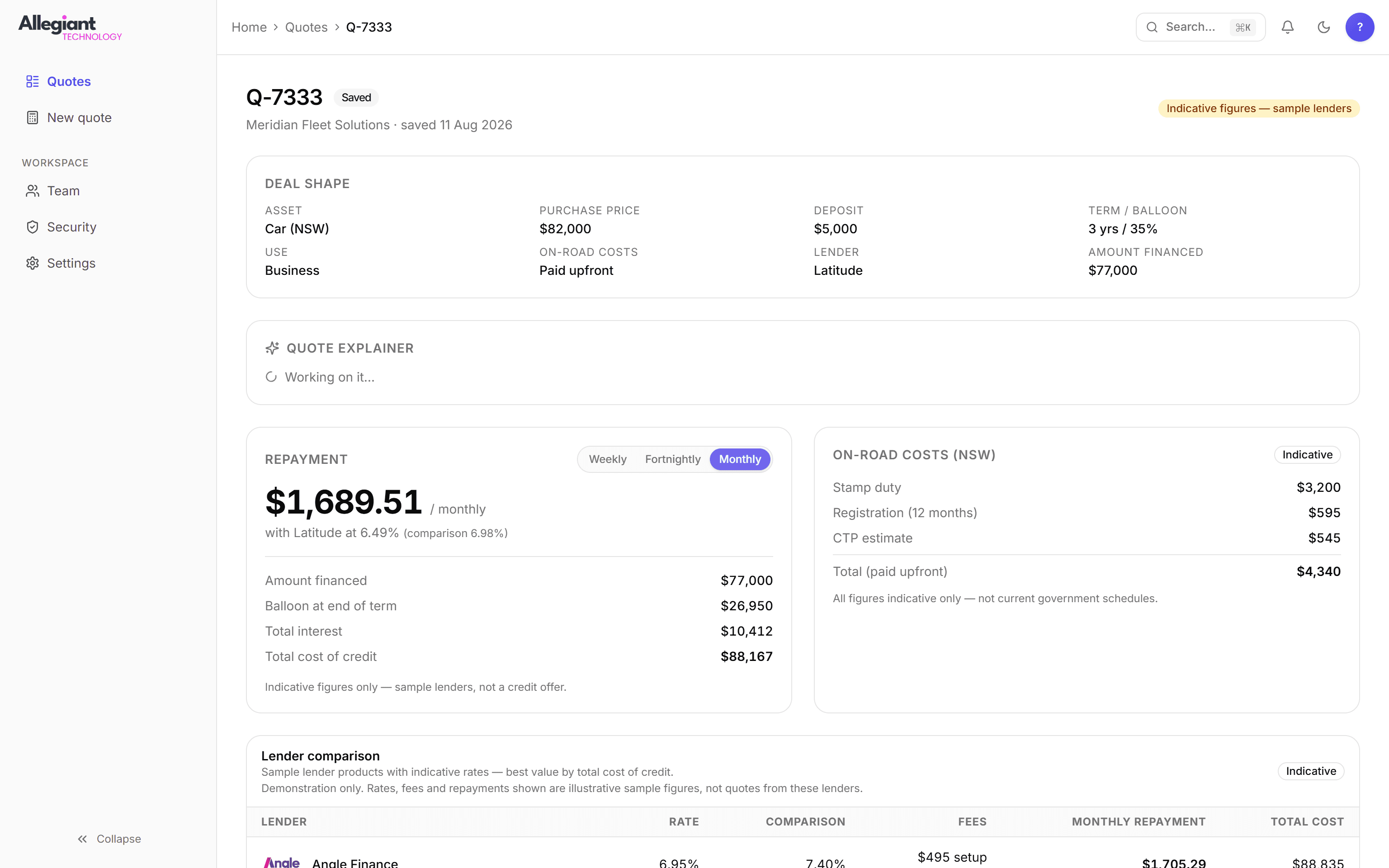
Task: Sort by the LENDER column header
Action: 283,821
